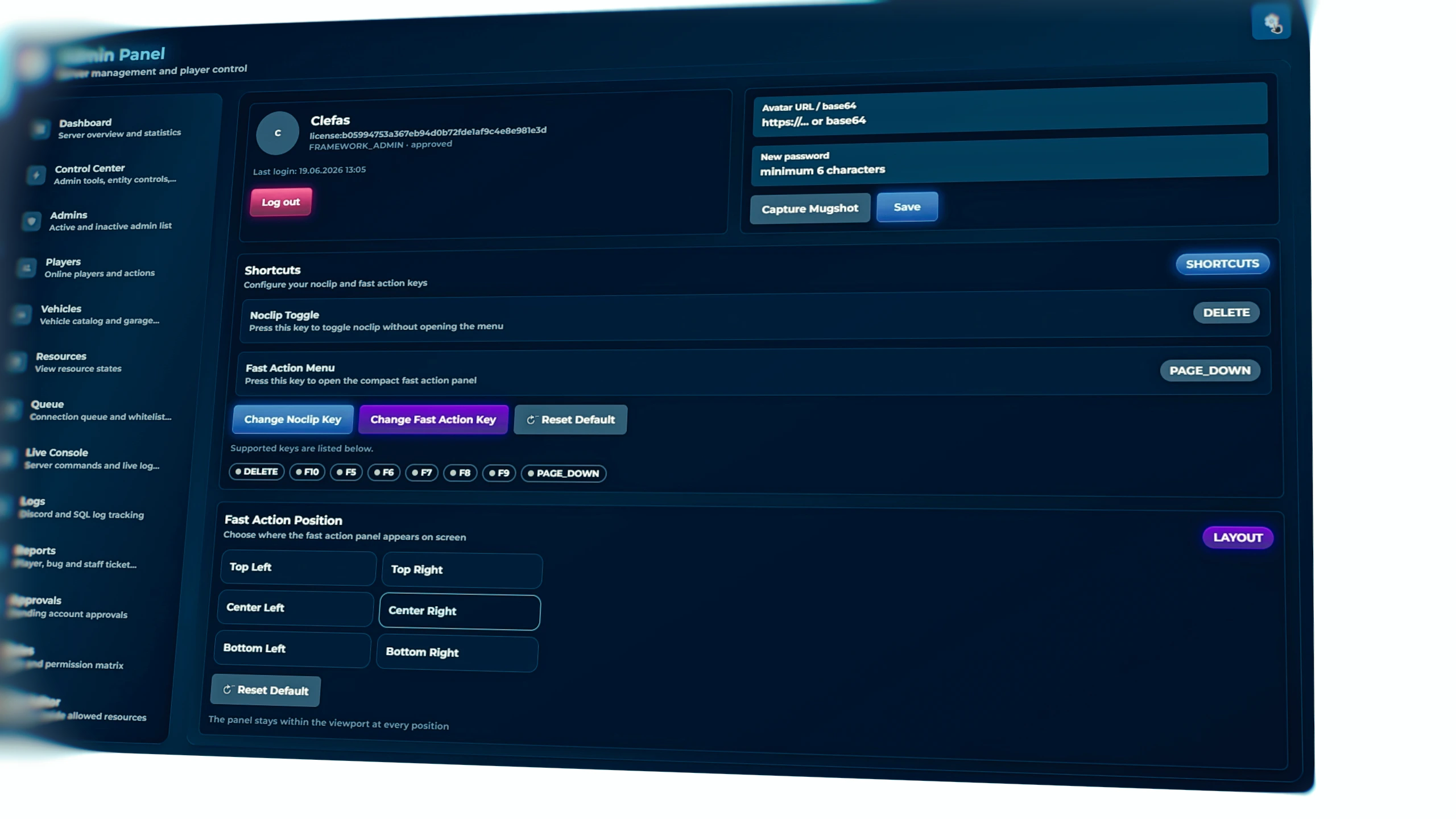Click Change Noclip Key

click(x=293, y=420)
